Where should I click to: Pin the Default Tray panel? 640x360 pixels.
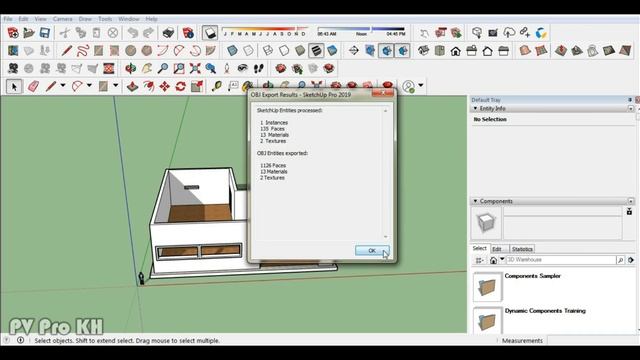tap(630, 100)
